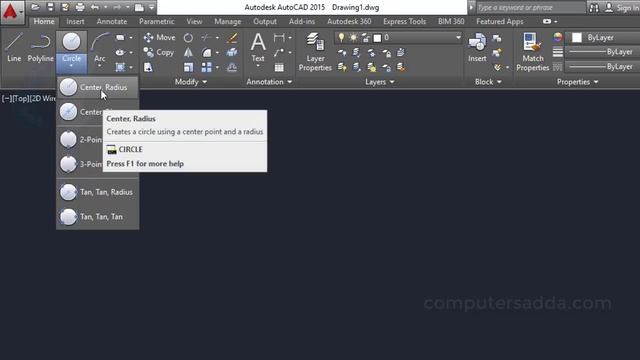Open the ByLayer linetype selector
This screenshot has height=360, width=640.
pos(603,67)
